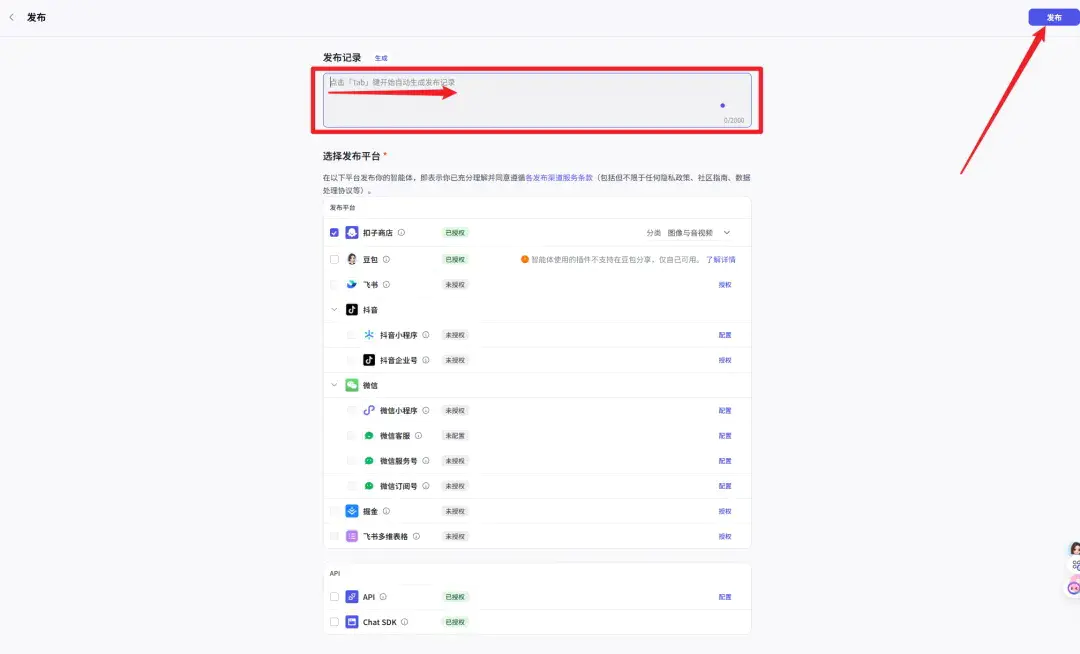Click the 扣子商店 platform icon
Viewport: 1080px width, 654px height.
(351, 233)
